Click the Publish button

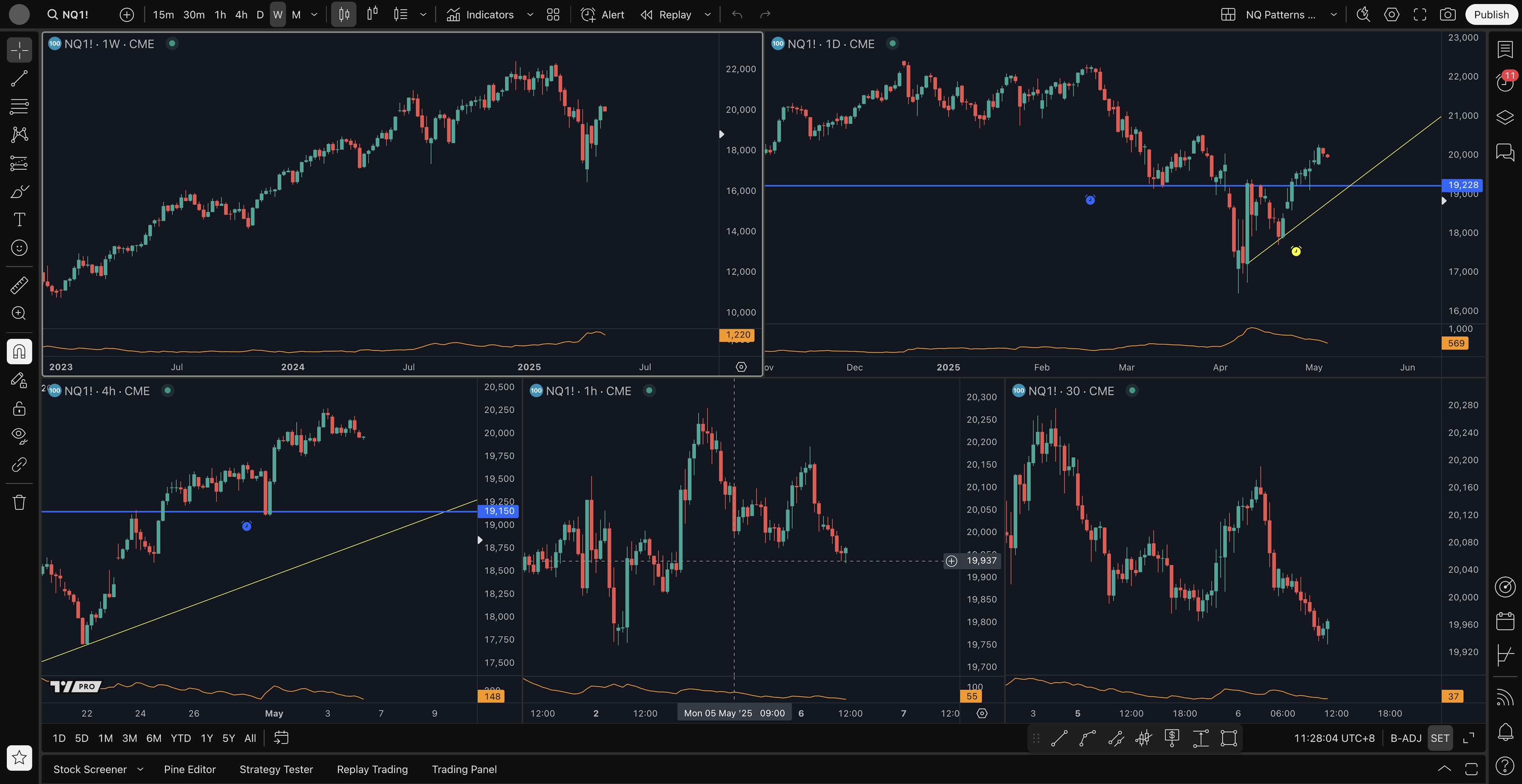coord(1491,15)
